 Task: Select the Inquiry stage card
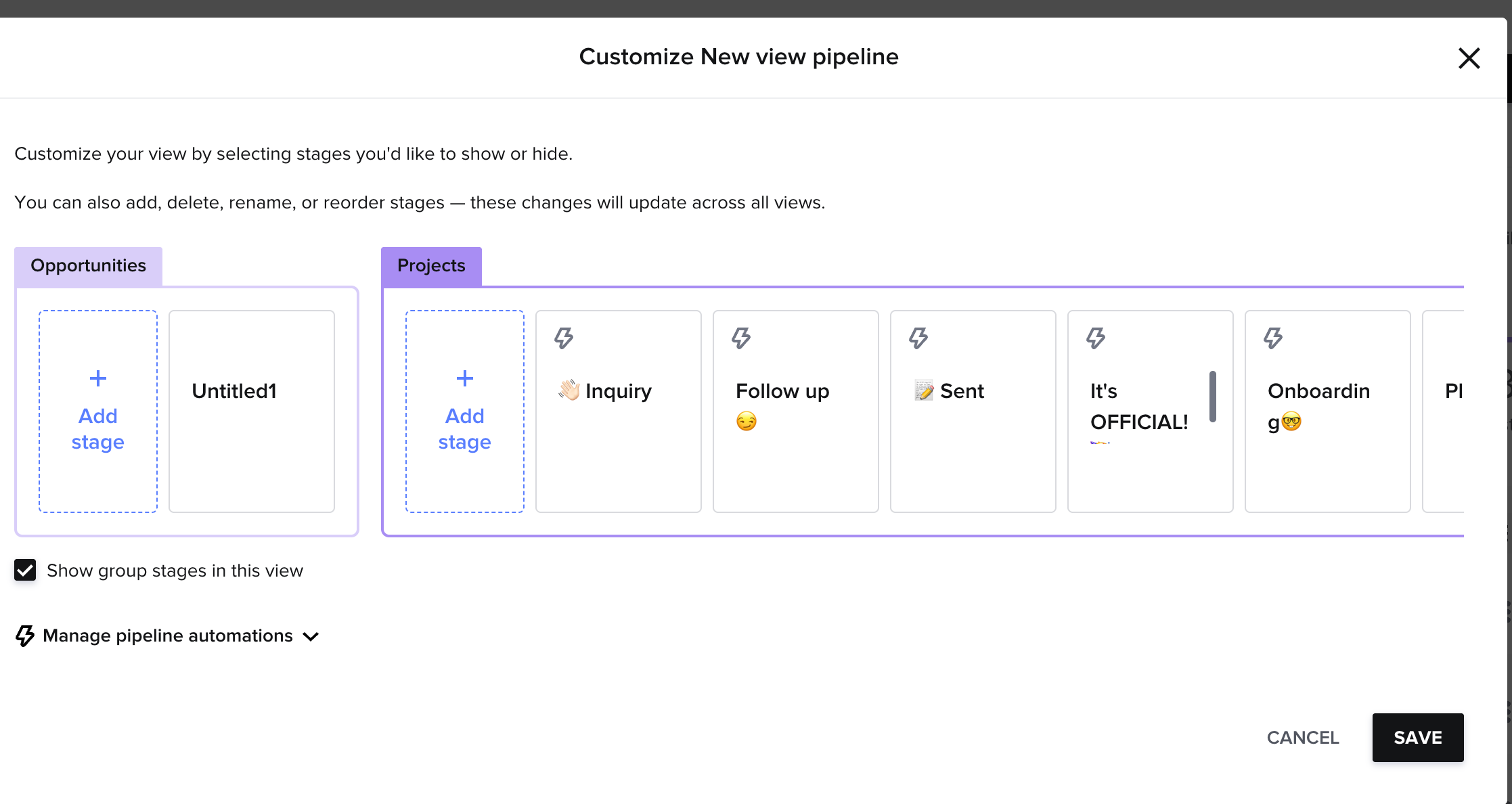[619, 411]
